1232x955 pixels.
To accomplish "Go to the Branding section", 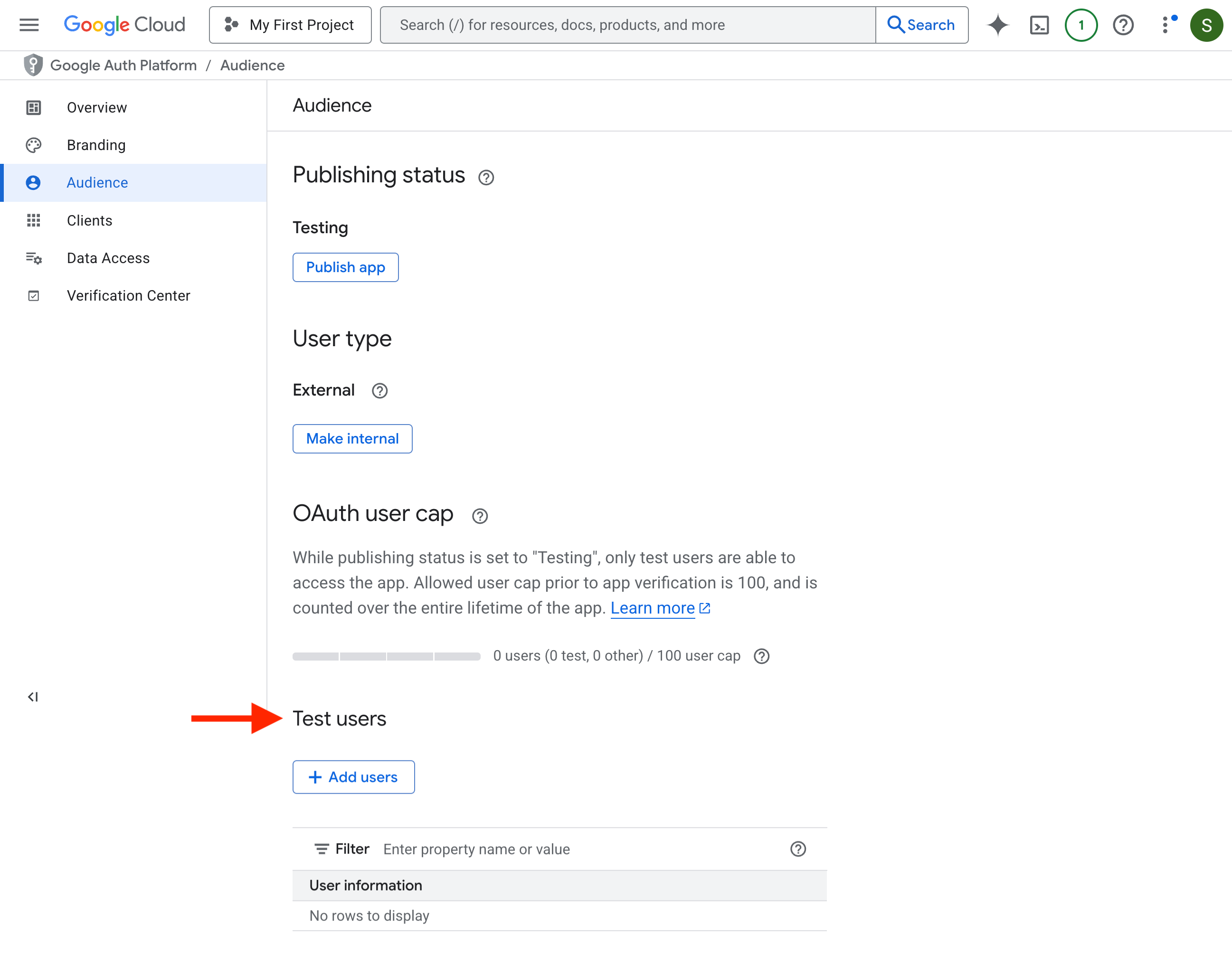I will 96,145.
